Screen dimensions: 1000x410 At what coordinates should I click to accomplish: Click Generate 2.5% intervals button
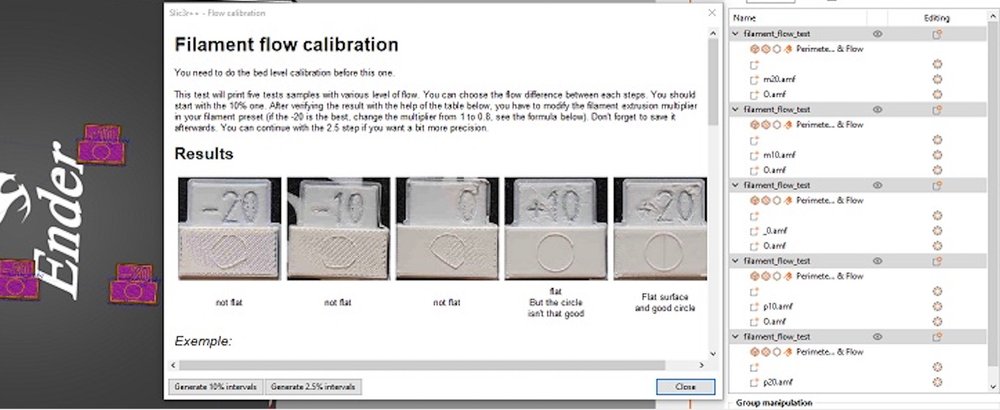(313, 387)
